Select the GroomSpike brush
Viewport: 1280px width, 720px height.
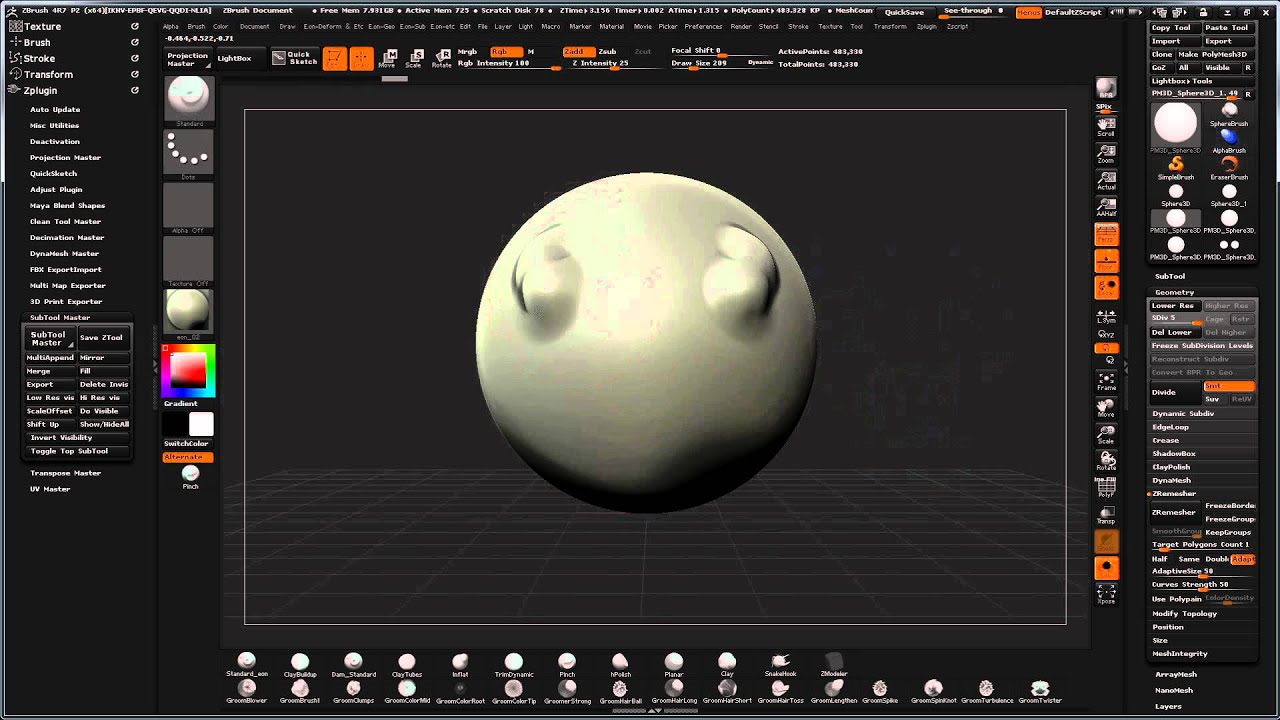pos(880,691)
